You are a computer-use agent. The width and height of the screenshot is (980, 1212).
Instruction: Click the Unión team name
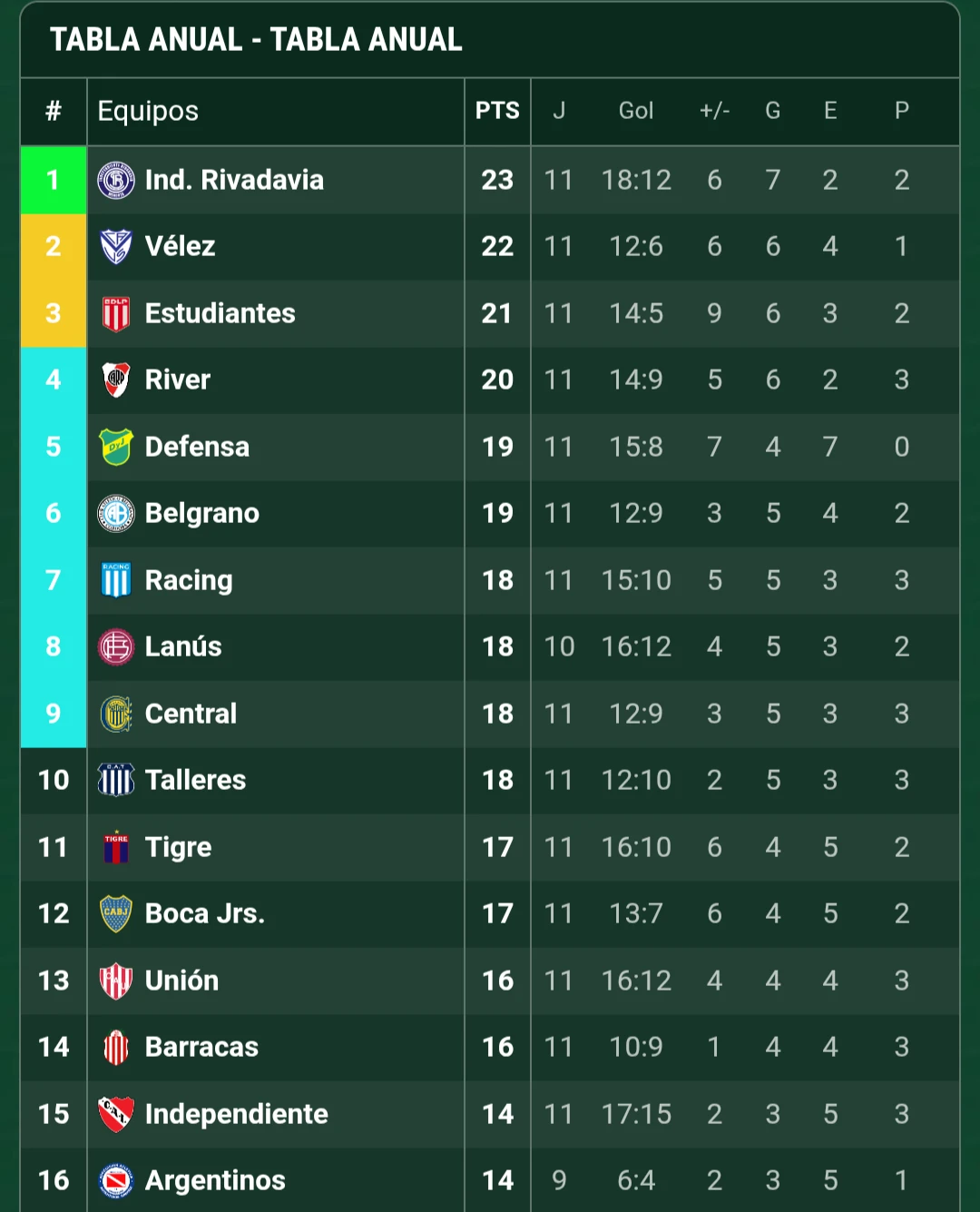pyautogui.click(x=181, y=980)
